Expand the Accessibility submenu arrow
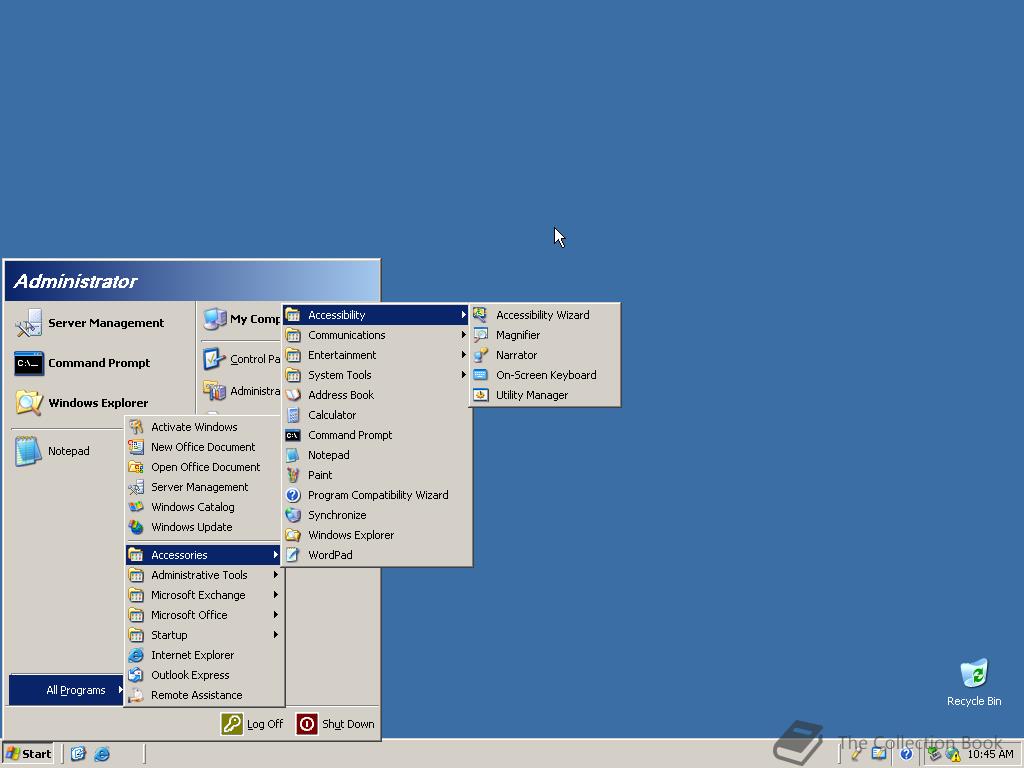The height and width of the screenshot is (768, 1024). (464, 315)
